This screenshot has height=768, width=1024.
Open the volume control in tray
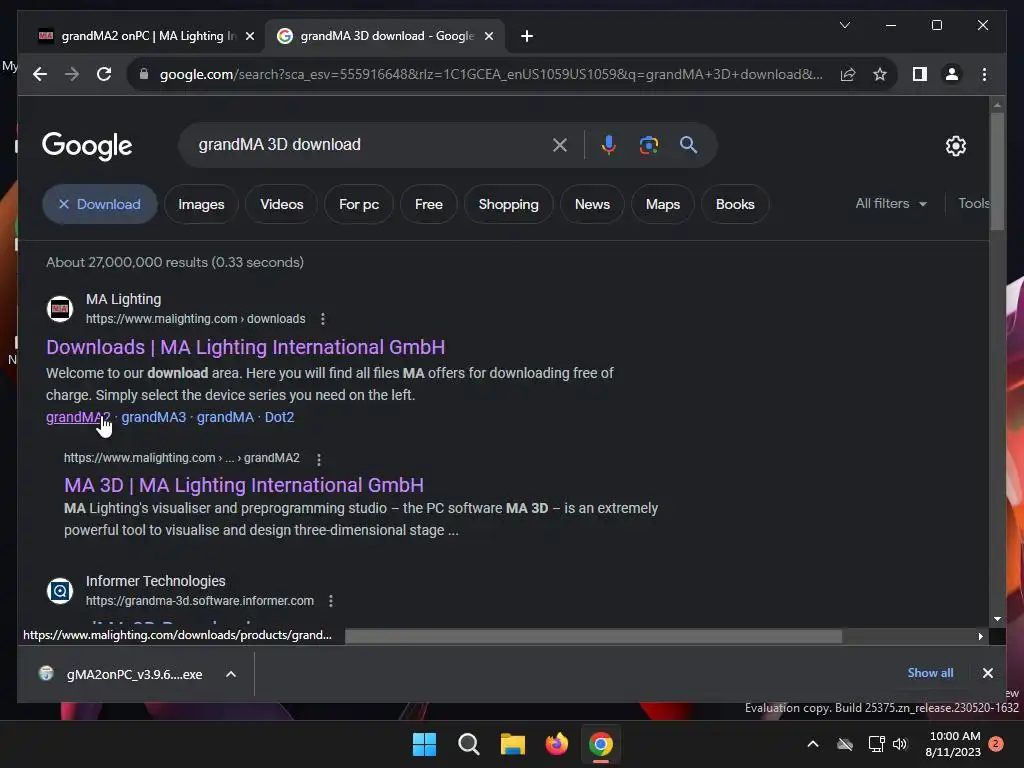[900, 744]
